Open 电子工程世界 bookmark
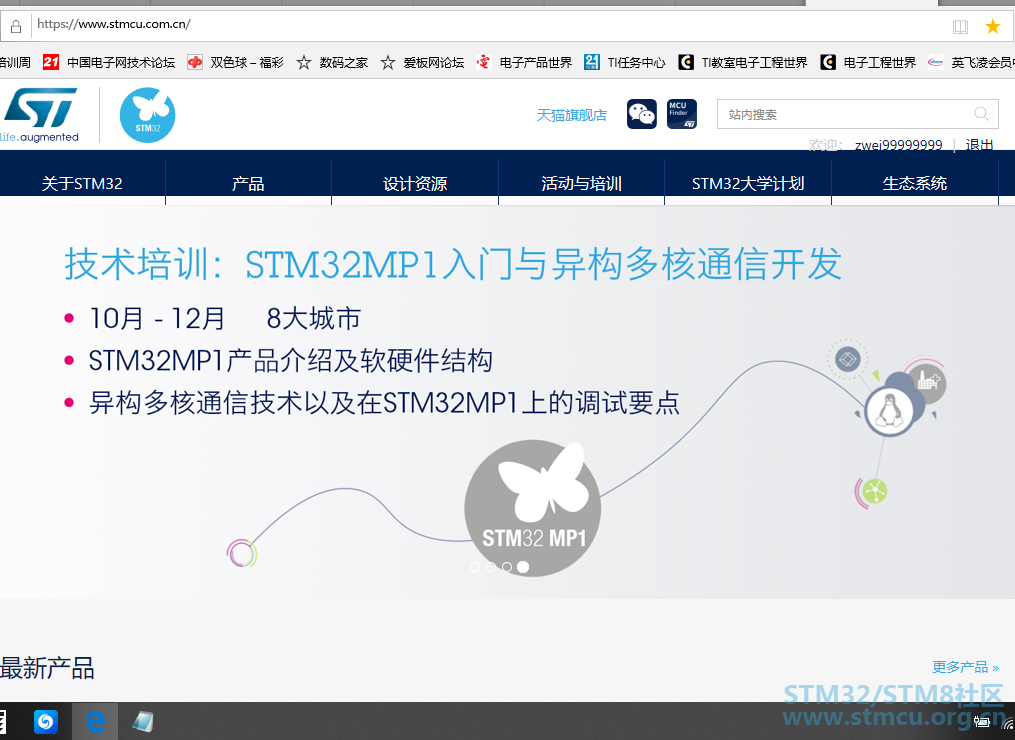Screen dimensions: 1015x740 [867, 62]
